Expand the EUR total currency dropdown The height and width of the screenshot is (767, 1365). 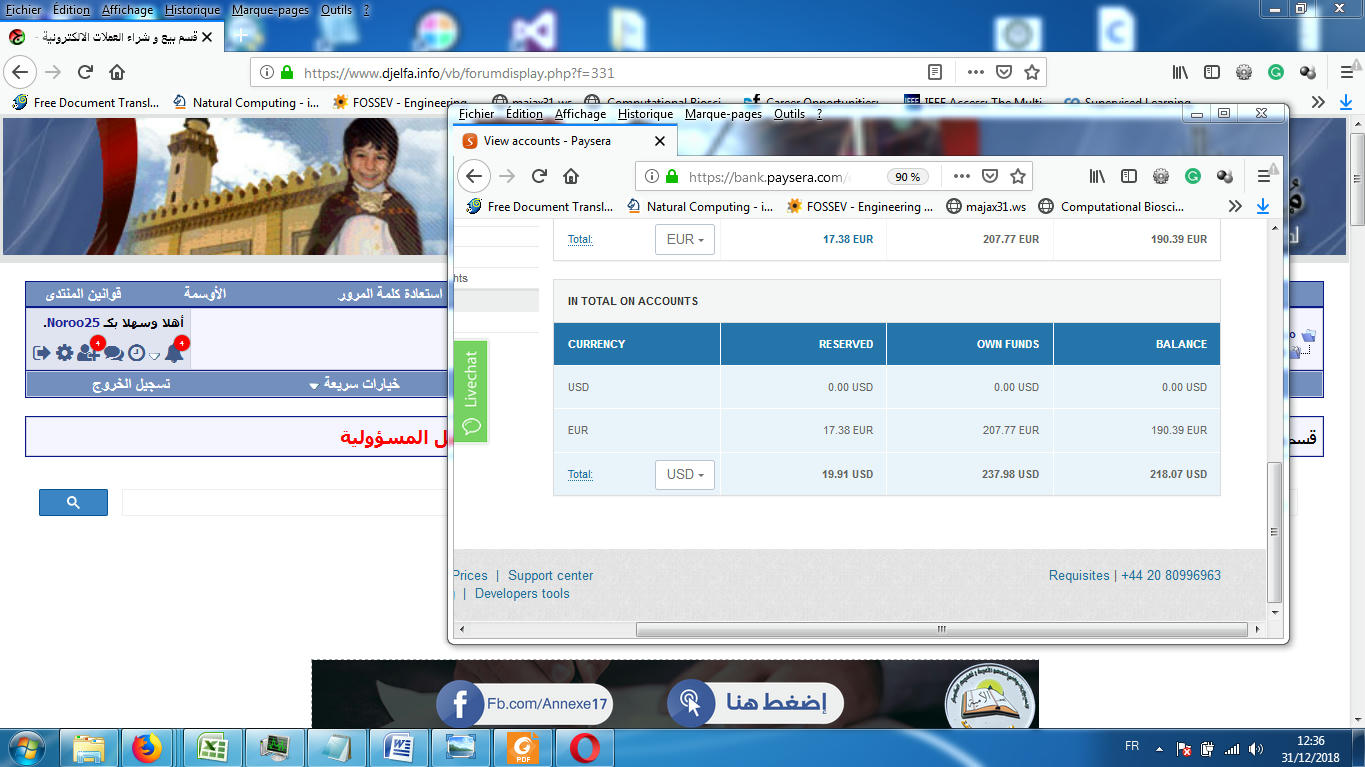coord(685,240)
